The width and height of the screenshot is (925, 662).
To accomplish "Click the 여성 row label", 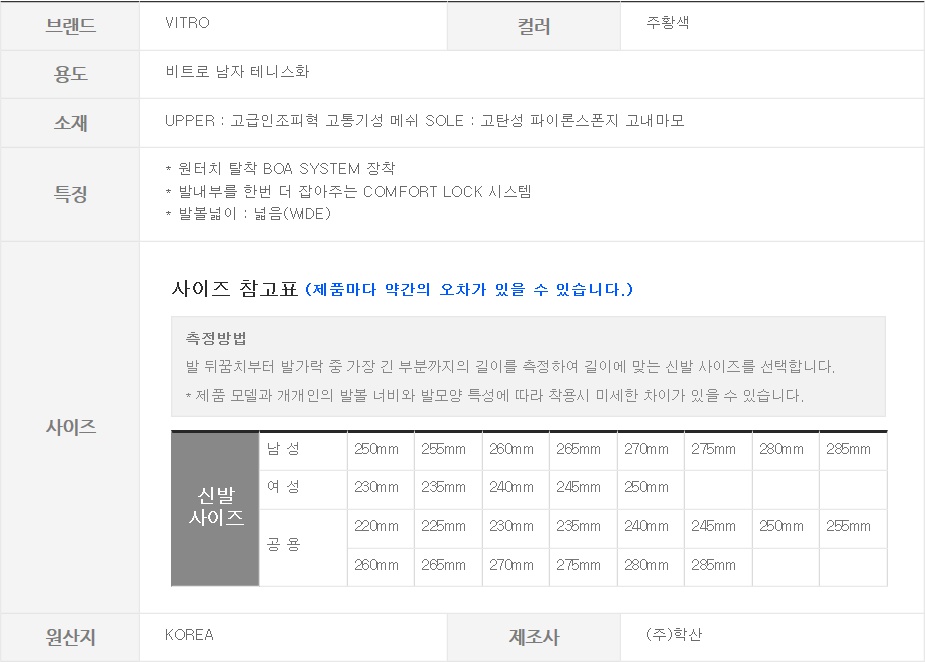I will point(283,487).
